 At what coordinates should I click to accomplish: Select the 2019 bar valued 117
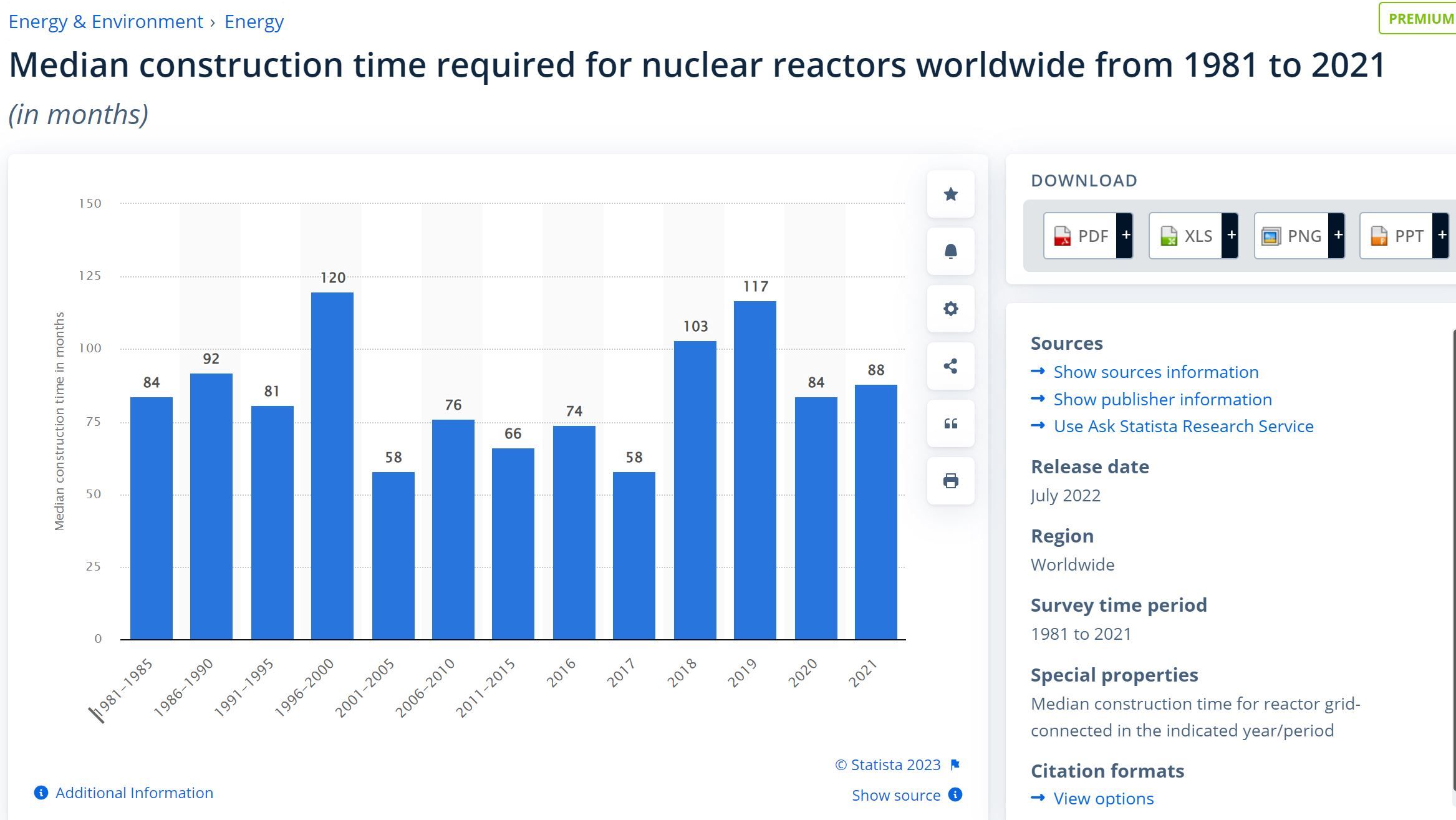[x=755, y=470]
